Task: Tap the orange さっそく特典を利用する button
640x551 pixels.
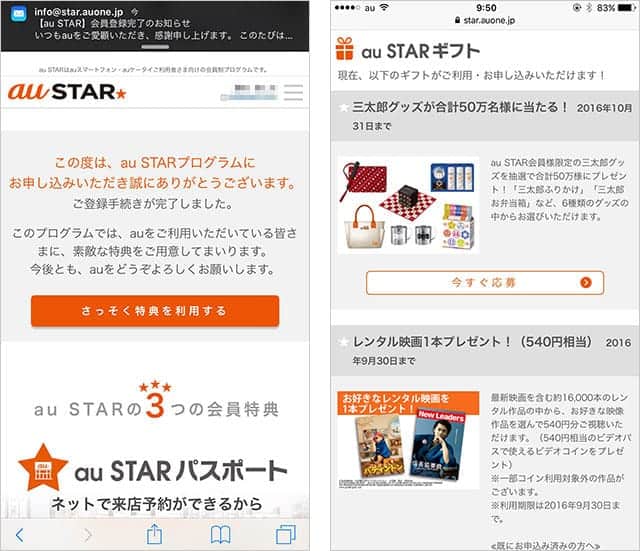Action: [x=155, y=311]
